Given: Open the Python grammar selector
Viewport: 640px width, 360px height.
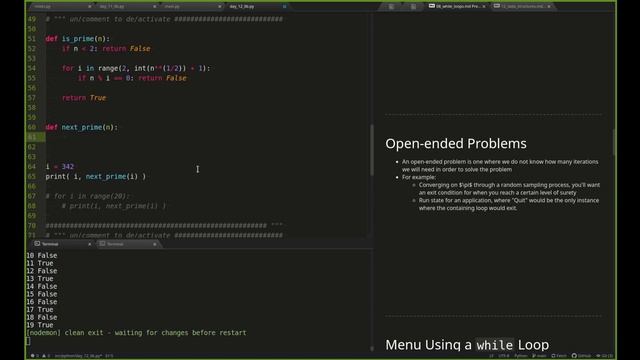Looking at the screenshot, I should point(521,356).
